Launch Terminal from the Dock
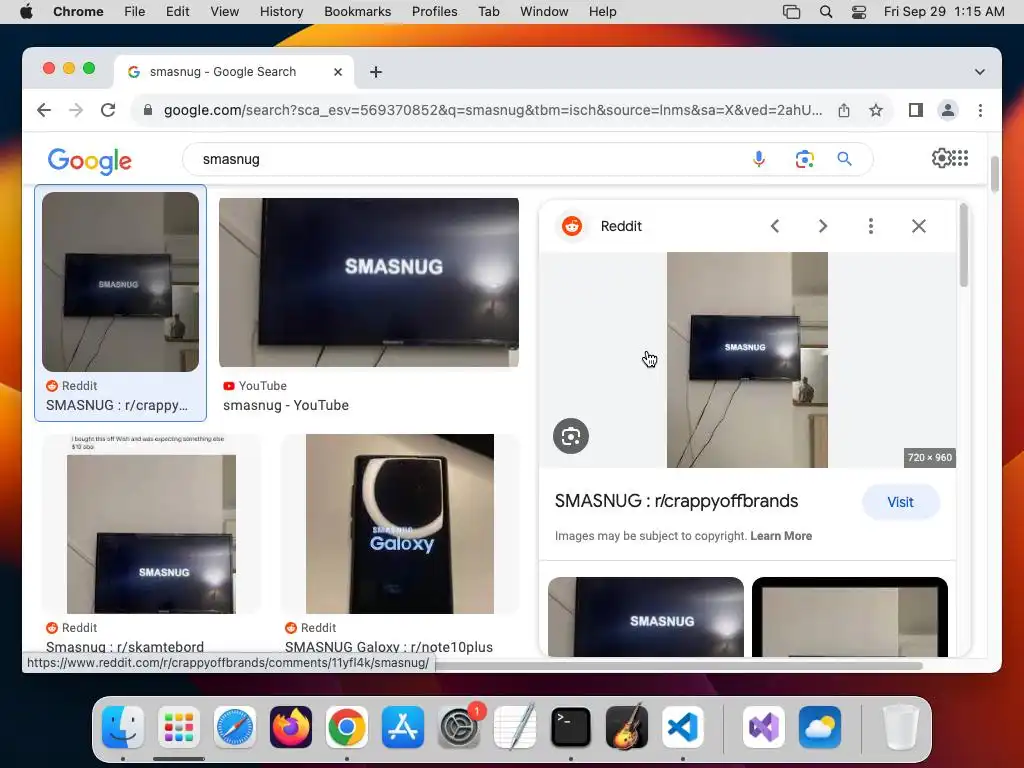1024x768 pixels. 571,727
